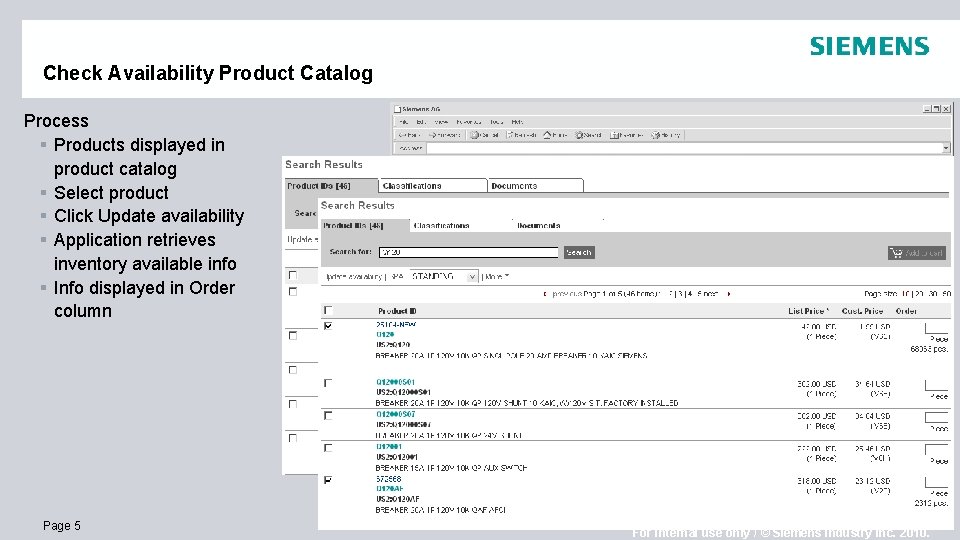Open the STANDING dropdown next to Update availability
The height and width of the screenshot is (540, 960).
(444, 277)
